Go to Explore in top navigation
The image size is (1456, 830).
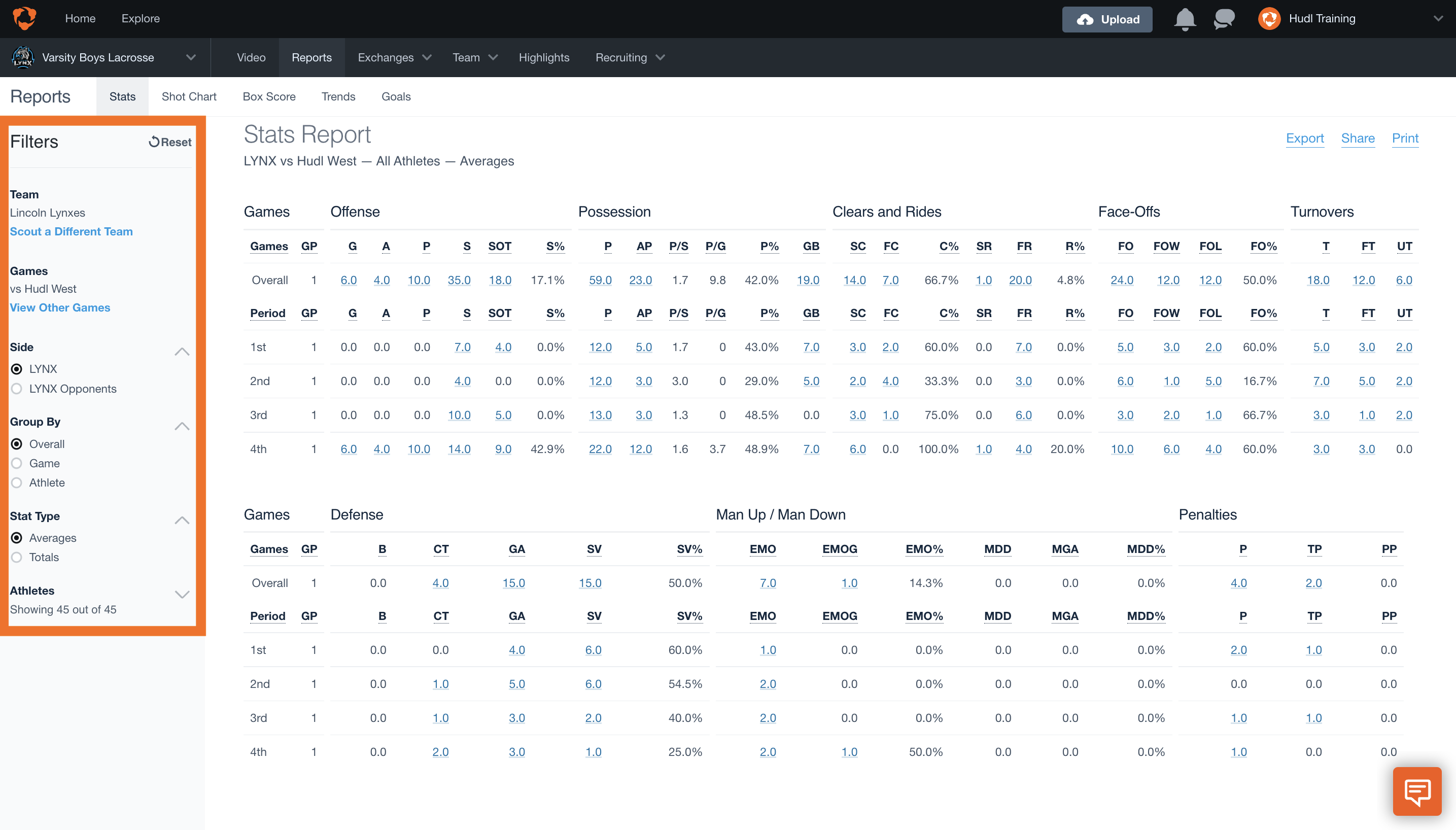(141, 18)
